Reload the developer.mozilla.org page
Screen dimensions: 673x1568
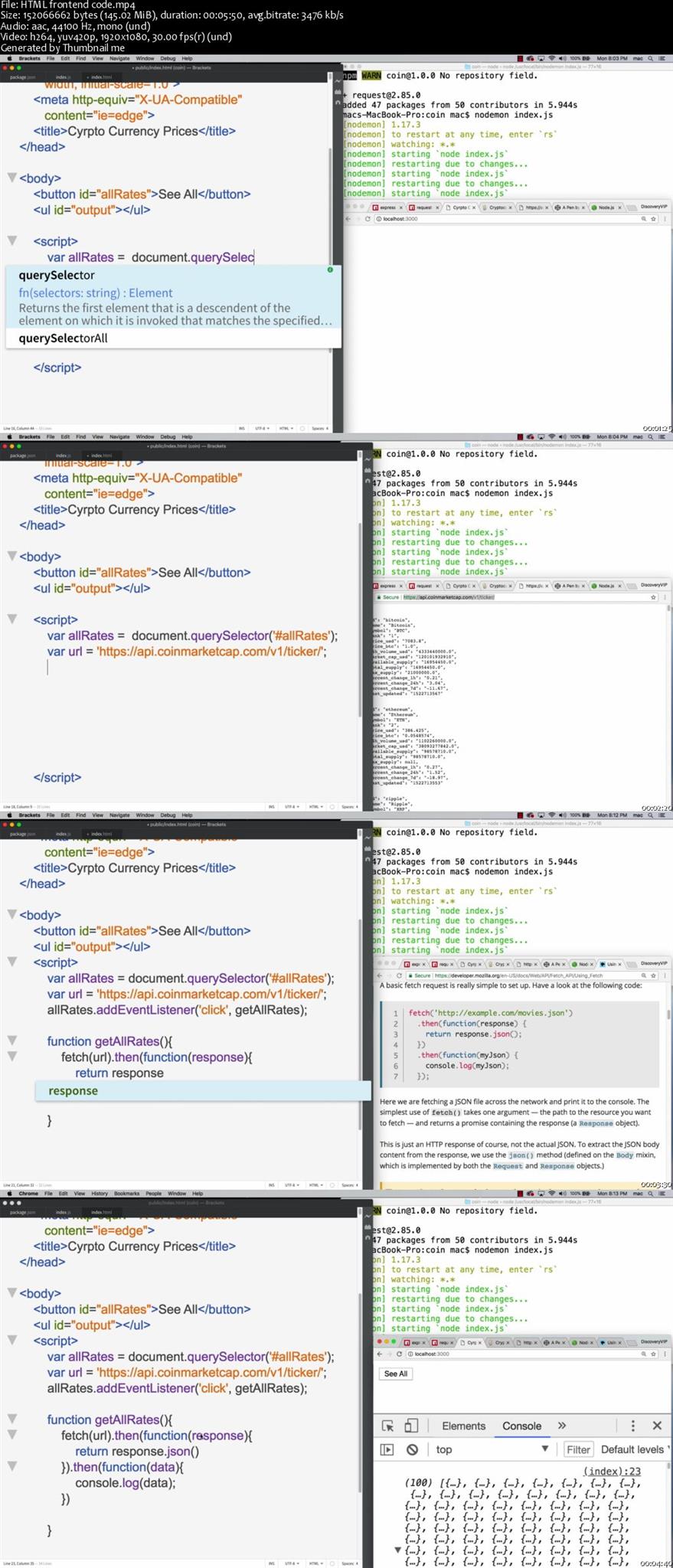[x=399, y=975]
